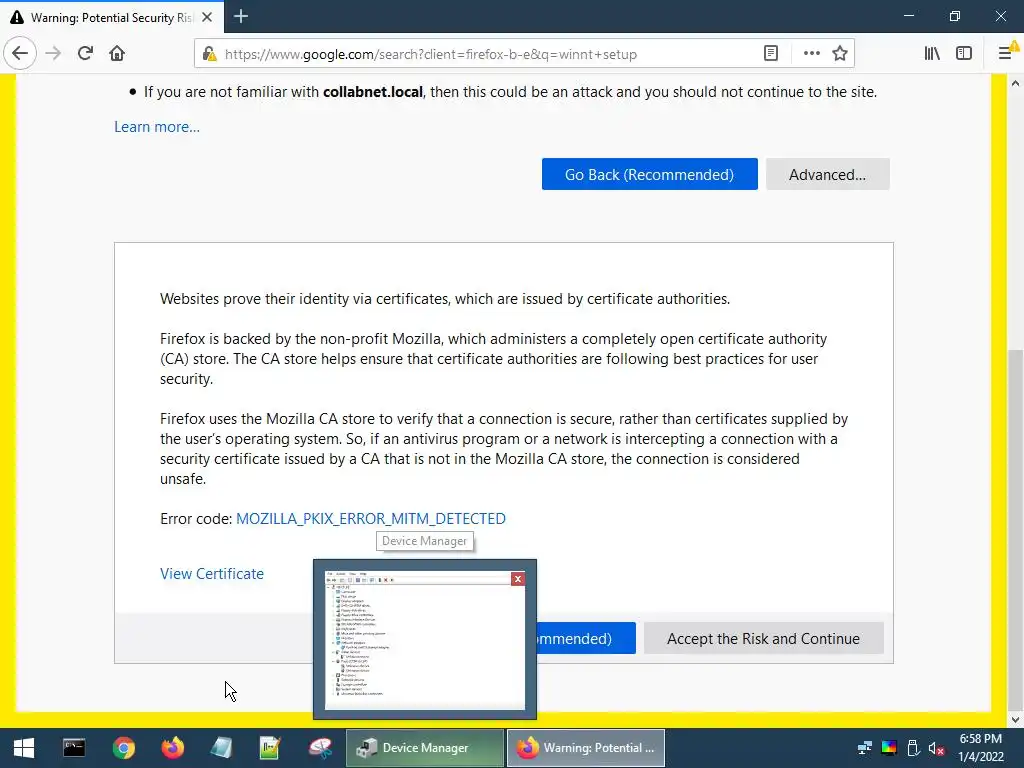Viewport: 1024px width, 768px height.
Task: Select the Device Manager window preview thumbnail
Action: click(x=424, y=640)
